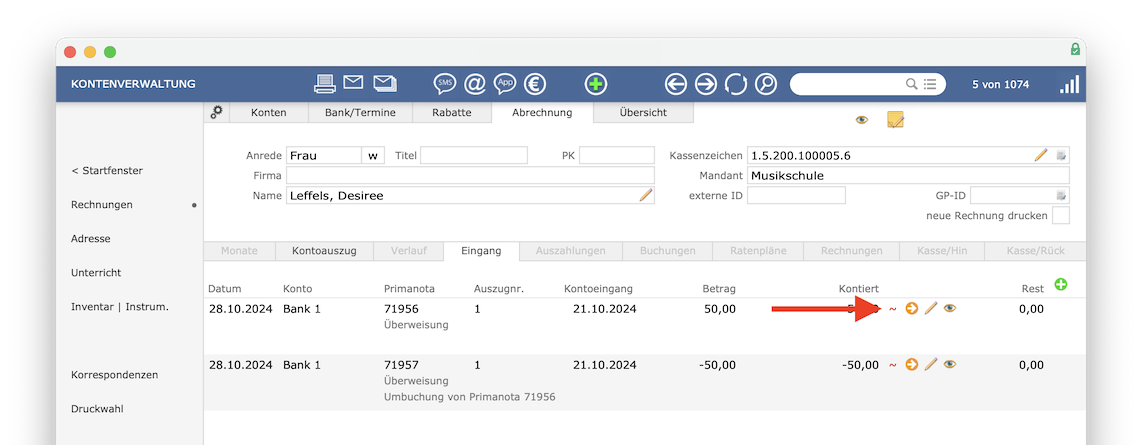Image resolution: width=1142 pixels, height=445 pixels.
Task: Select the Abrechnung tab
Action: pos(542,112)
